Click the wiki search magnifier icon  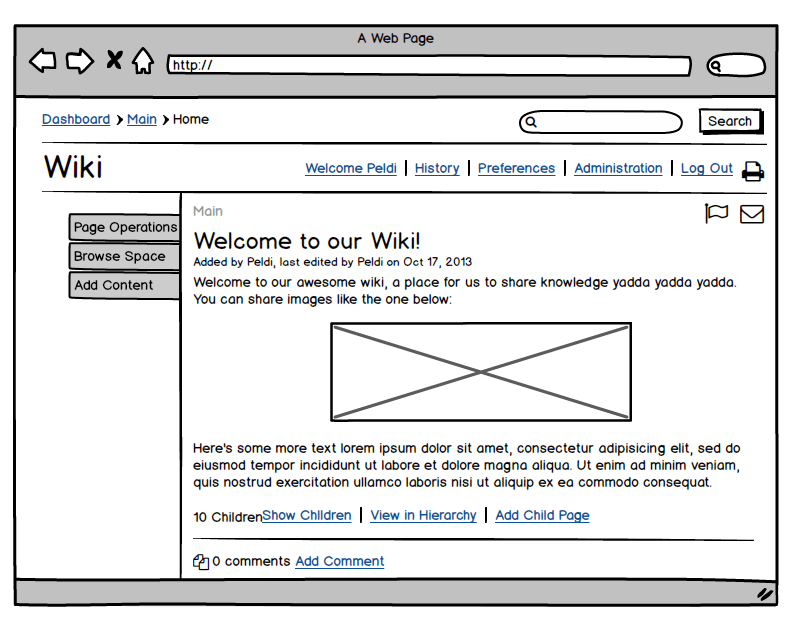(531, 122)
